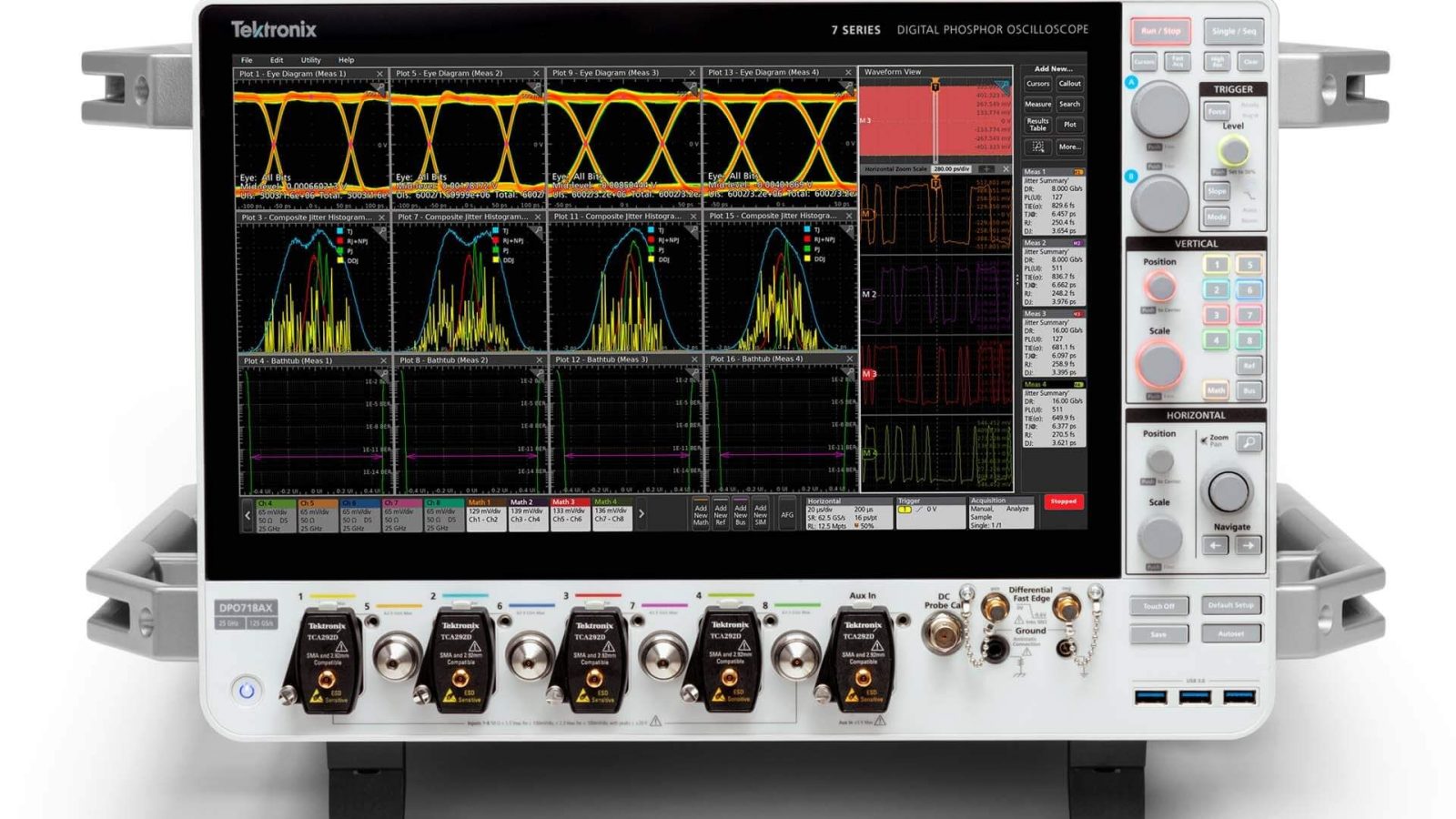Image resolution: width=1456 pixels, height=819 pixels.
Task: Click the AFG button
Action: [x=787, y=514]
